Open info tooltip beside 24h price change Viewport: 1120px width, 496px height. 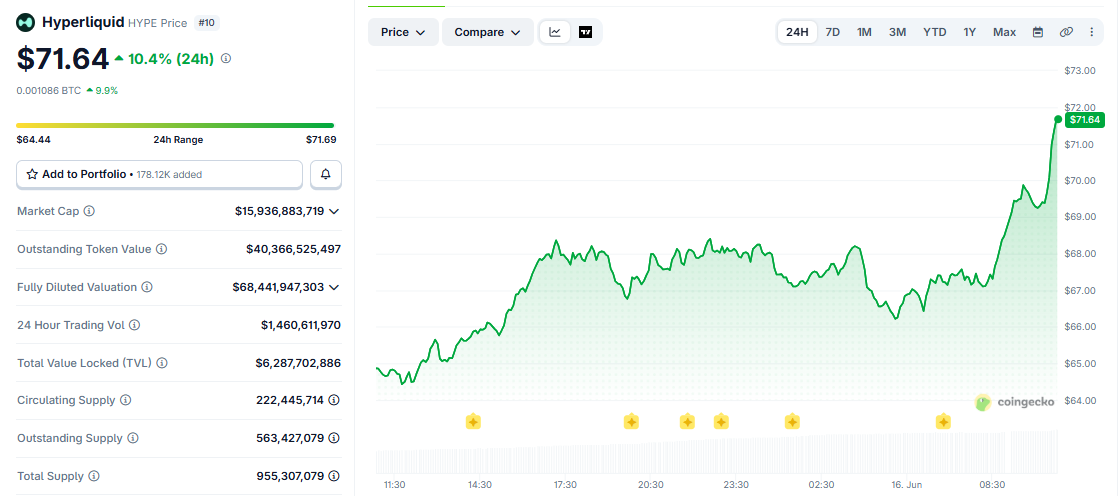pyautogui.click(x=226, y=59)
